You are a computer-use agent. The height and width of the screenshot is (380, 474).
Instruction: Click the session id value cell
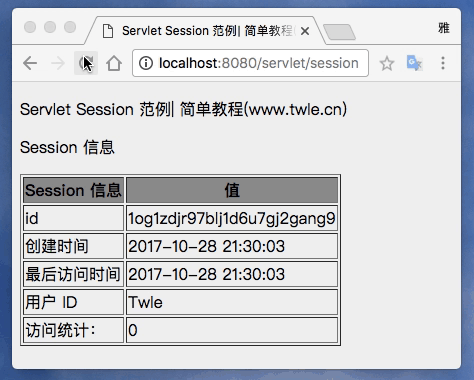232,218
